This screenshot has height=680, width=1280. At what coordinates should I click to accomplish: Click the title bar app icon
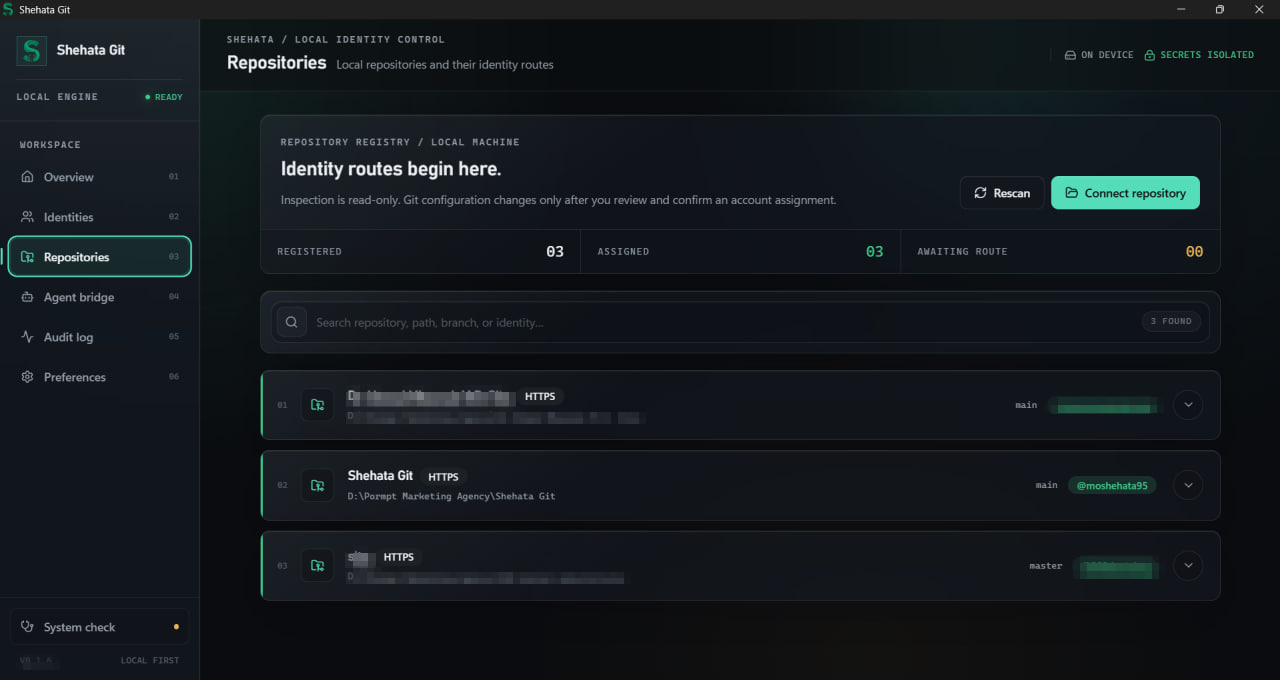coord(8,9)
